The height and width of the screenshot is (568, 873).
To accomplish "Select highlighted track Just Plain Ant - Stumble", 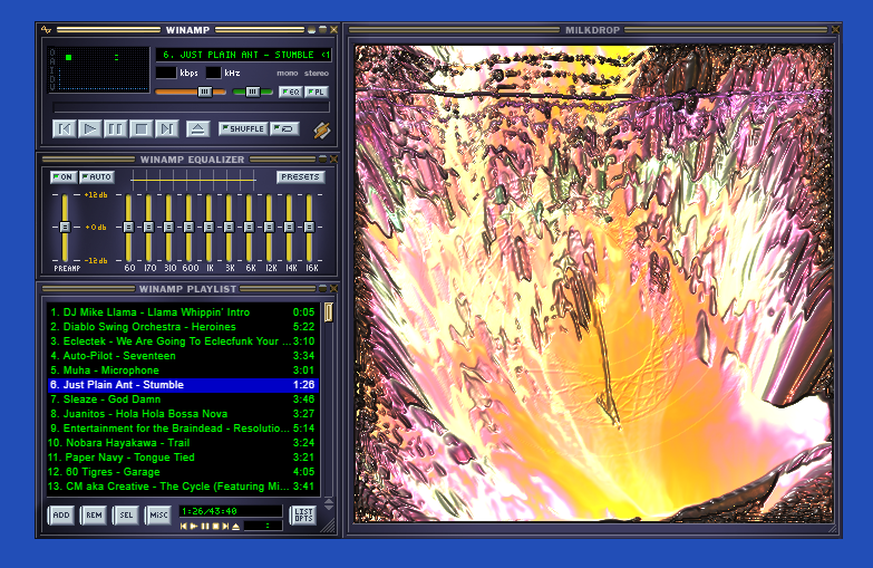I will 183,385.
